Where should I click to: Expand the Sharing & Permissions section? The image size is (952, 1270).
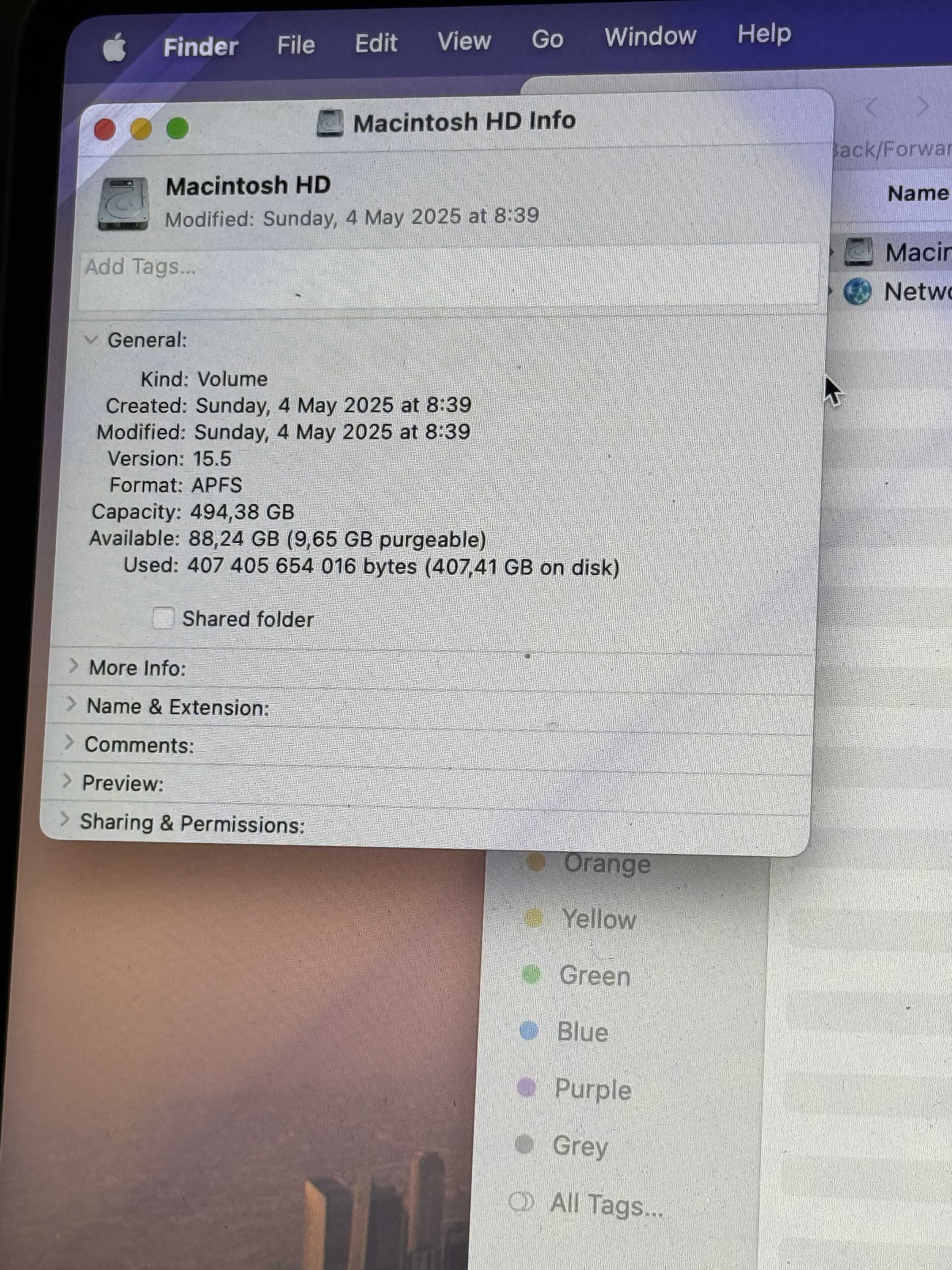[x=64, y=820]
